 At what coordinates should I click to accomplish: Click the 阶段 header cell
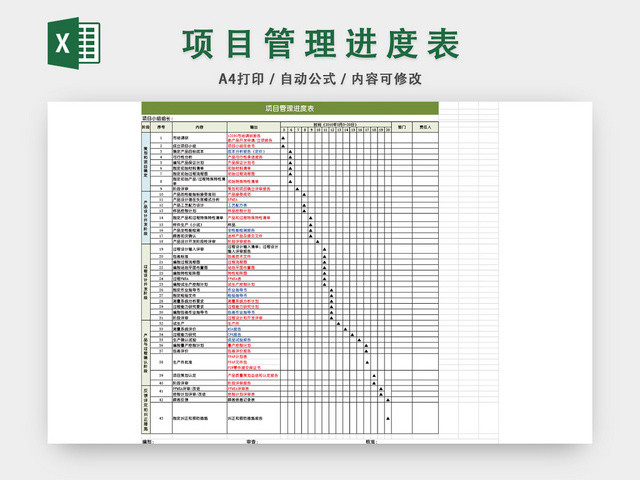click(146, 127)
